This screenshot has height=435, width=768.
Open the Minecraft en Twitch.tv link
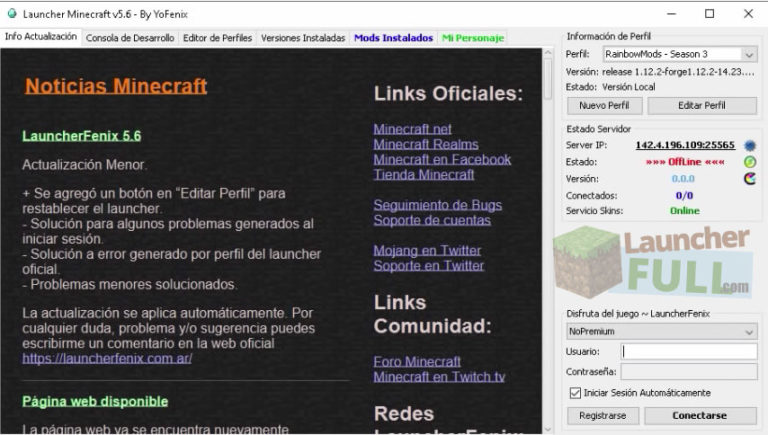coord(439,377)
